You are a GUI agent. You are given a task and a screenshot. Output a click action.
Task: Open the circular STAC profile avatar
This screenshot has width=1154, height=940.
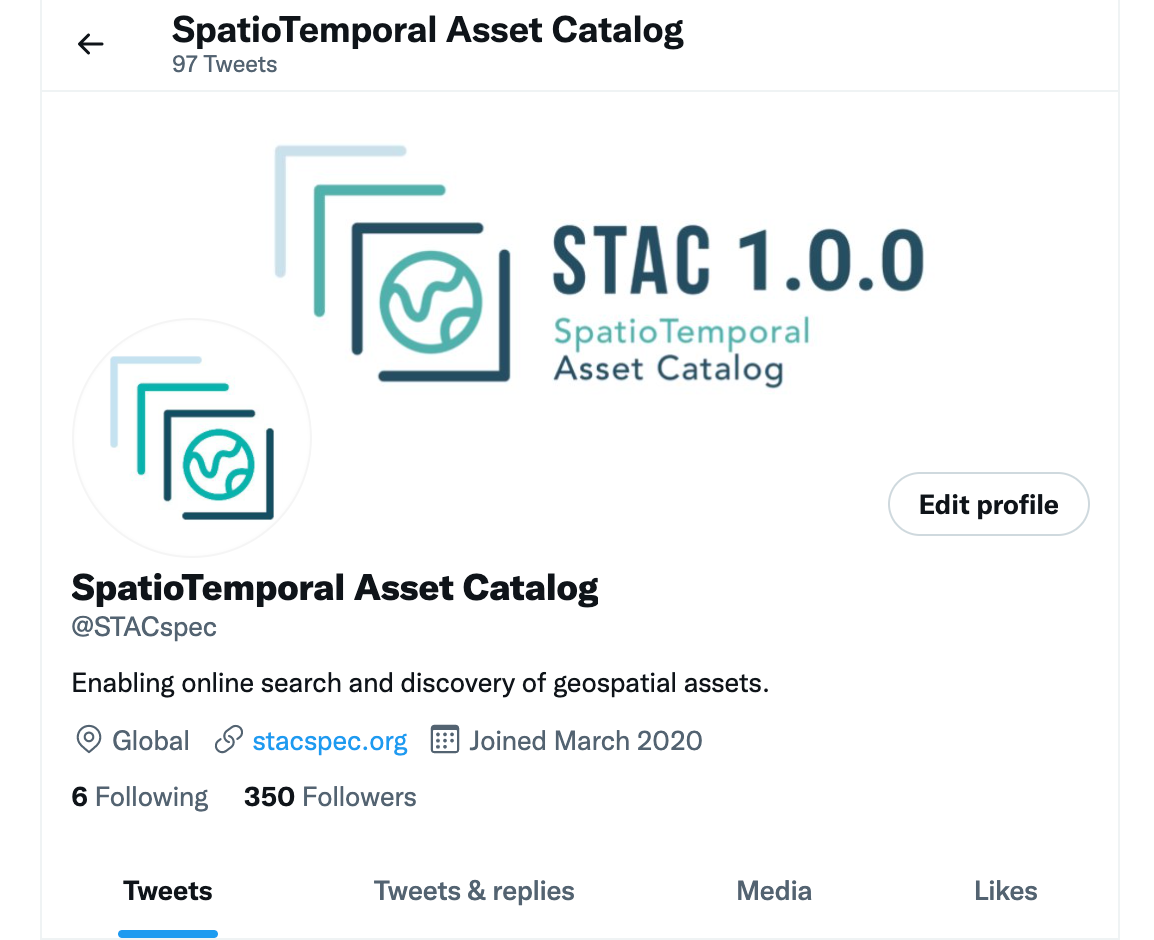tap(191, 438)
